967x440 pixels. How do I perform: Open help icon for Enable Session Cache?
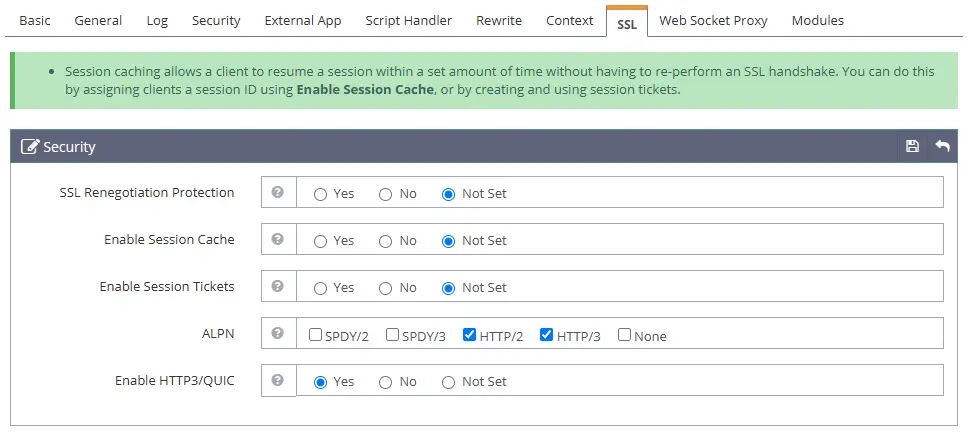[278, 239]
